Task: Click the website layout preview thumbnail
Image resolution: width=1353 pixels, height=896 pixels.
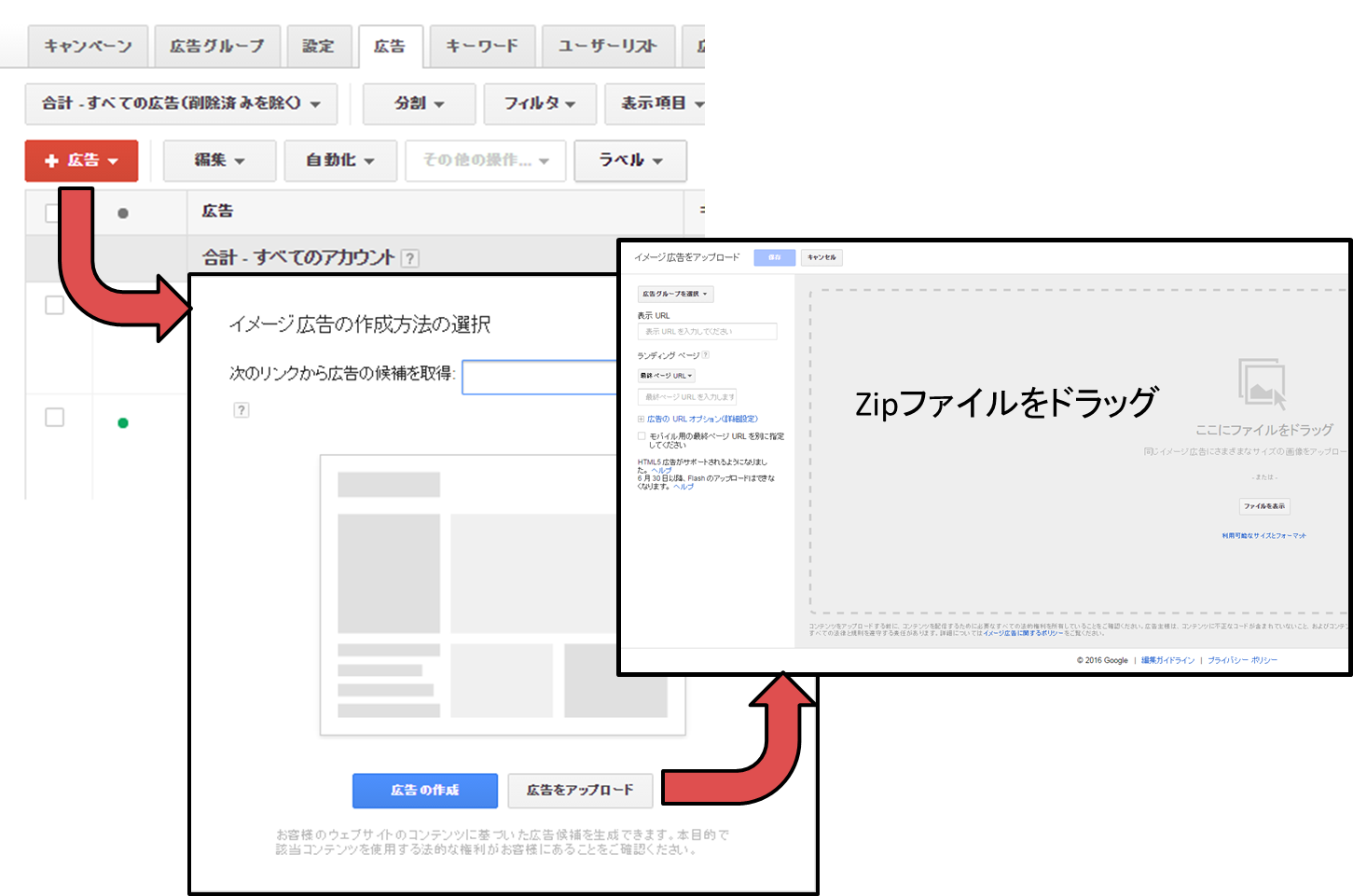Action: [503, 596]
